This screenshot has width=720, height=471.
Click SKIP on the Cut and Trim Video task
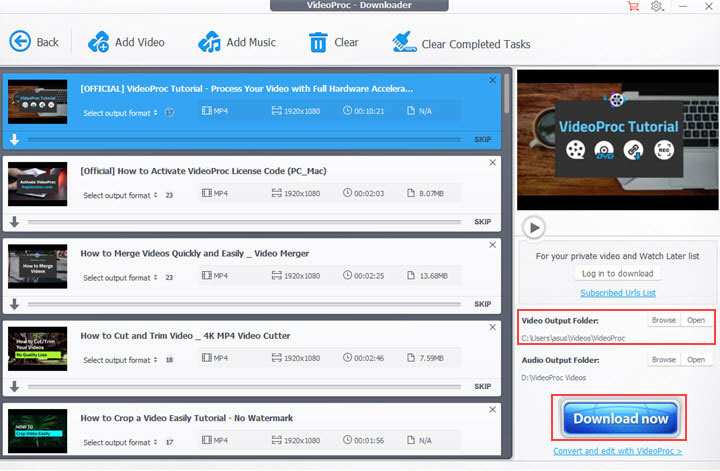click(483, 386)
